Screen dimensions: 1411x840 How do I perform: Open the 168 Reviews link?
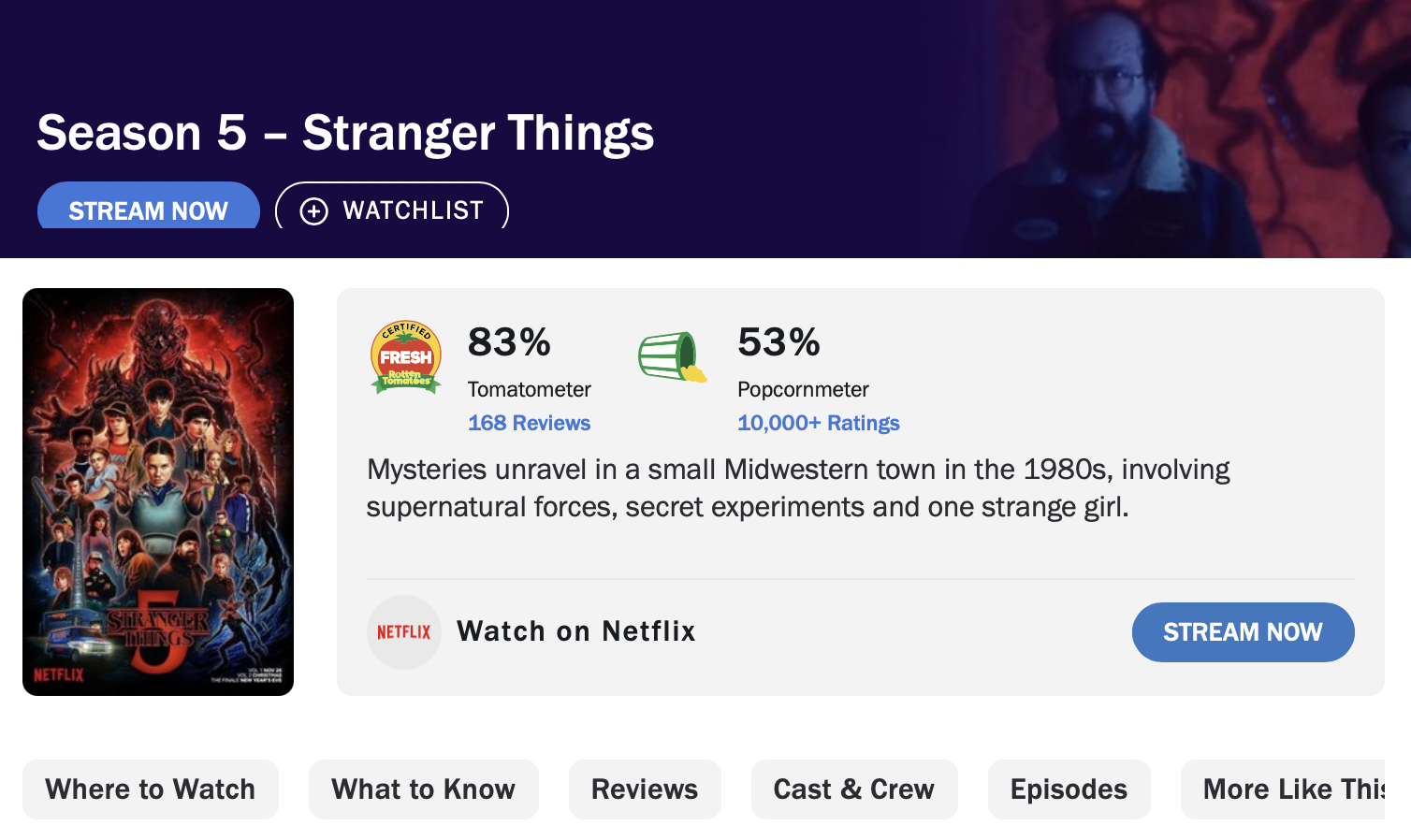[x=529, y=423]
